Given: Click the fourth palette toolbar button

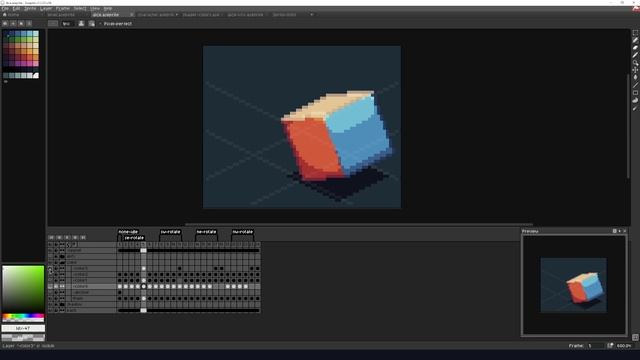Looking at the screenshot, I should tap(29, 24).
